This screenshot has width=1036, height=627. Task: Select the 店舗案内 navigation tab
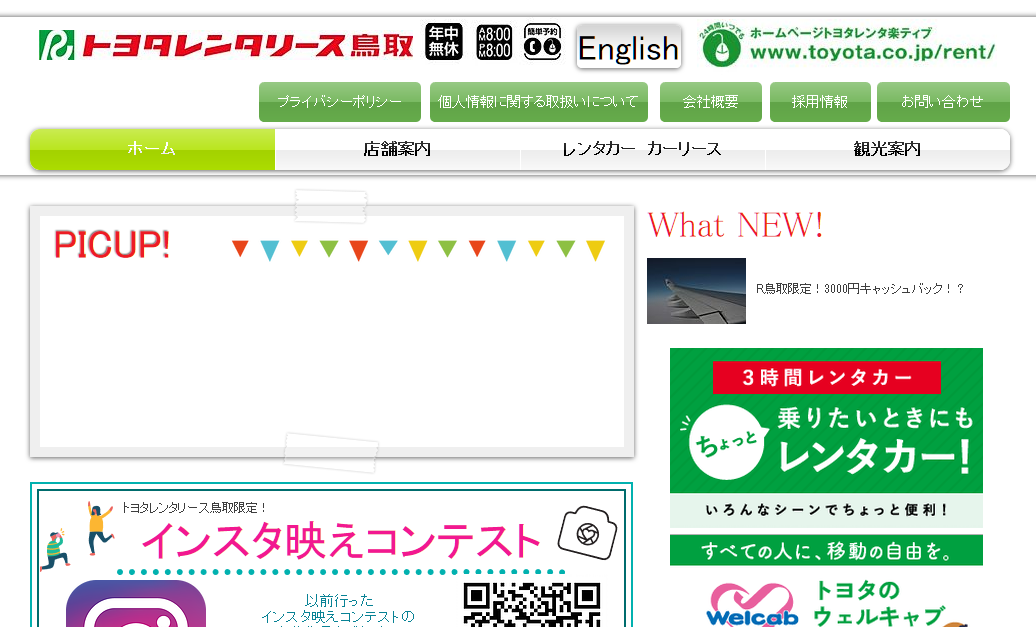coord(397,149)
